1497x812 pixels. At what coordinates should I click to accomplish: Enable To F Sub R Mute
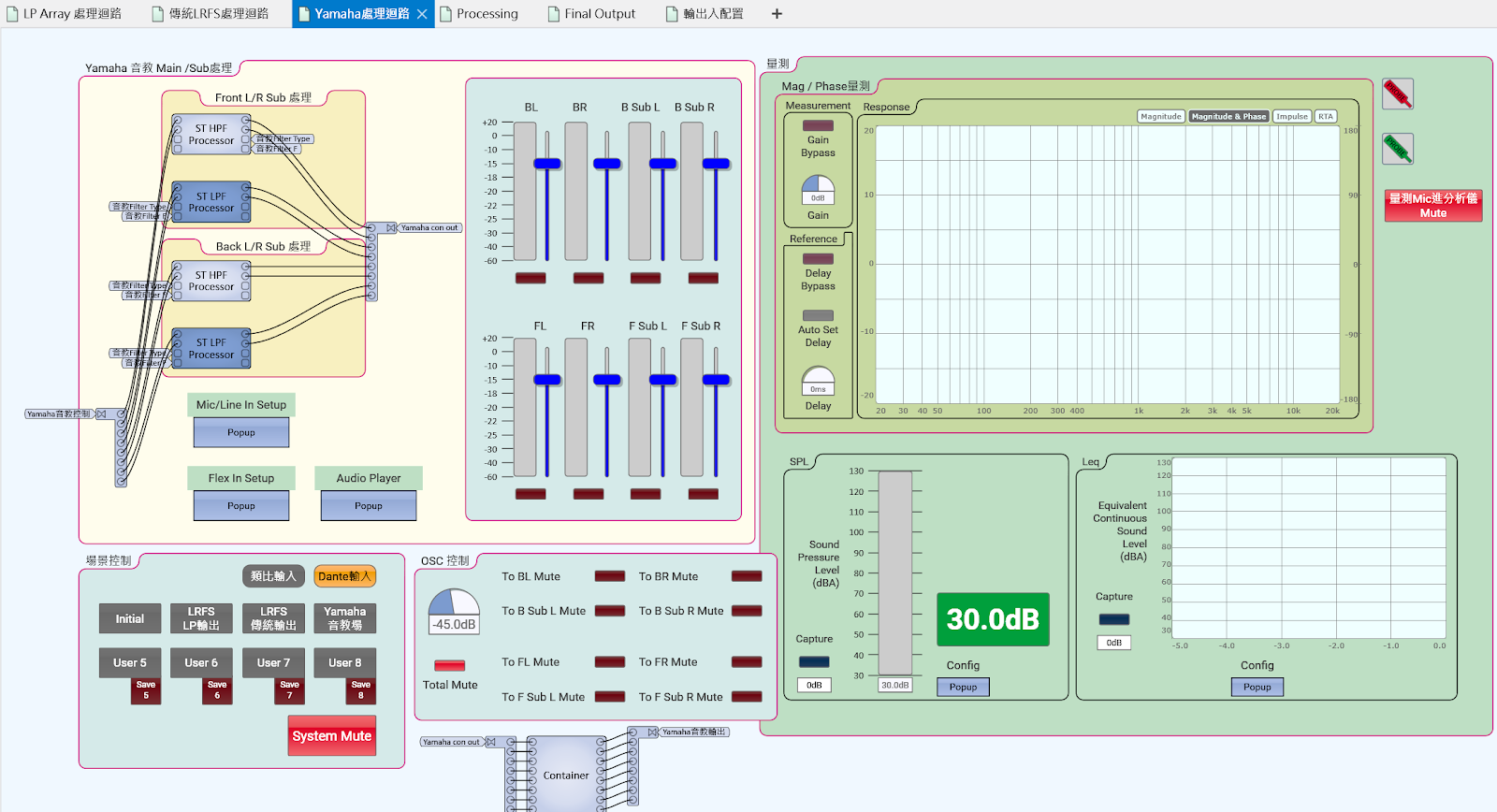point(747,696)
